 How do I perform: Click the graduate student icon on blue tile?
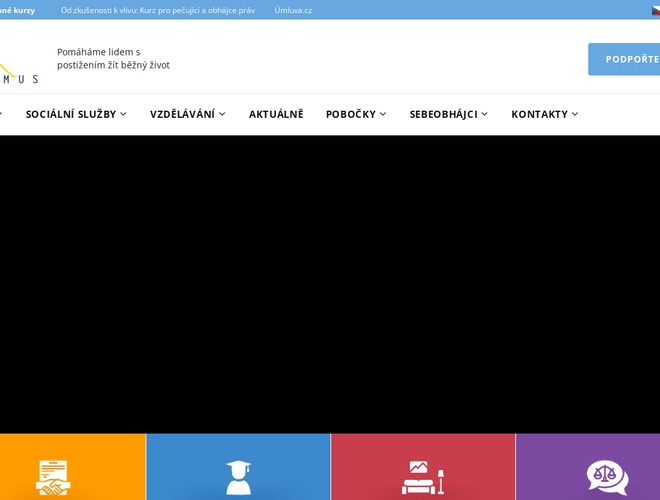(238, 477)
